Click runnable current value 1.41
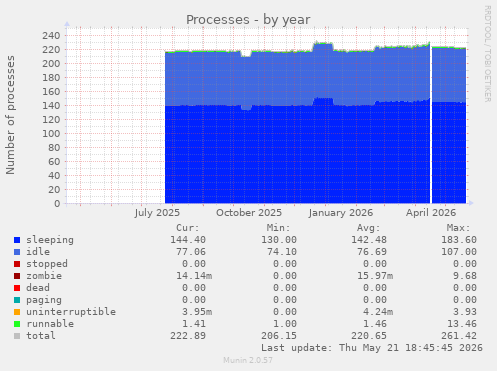Screen dimensions: 497x371 coord(194,324)
